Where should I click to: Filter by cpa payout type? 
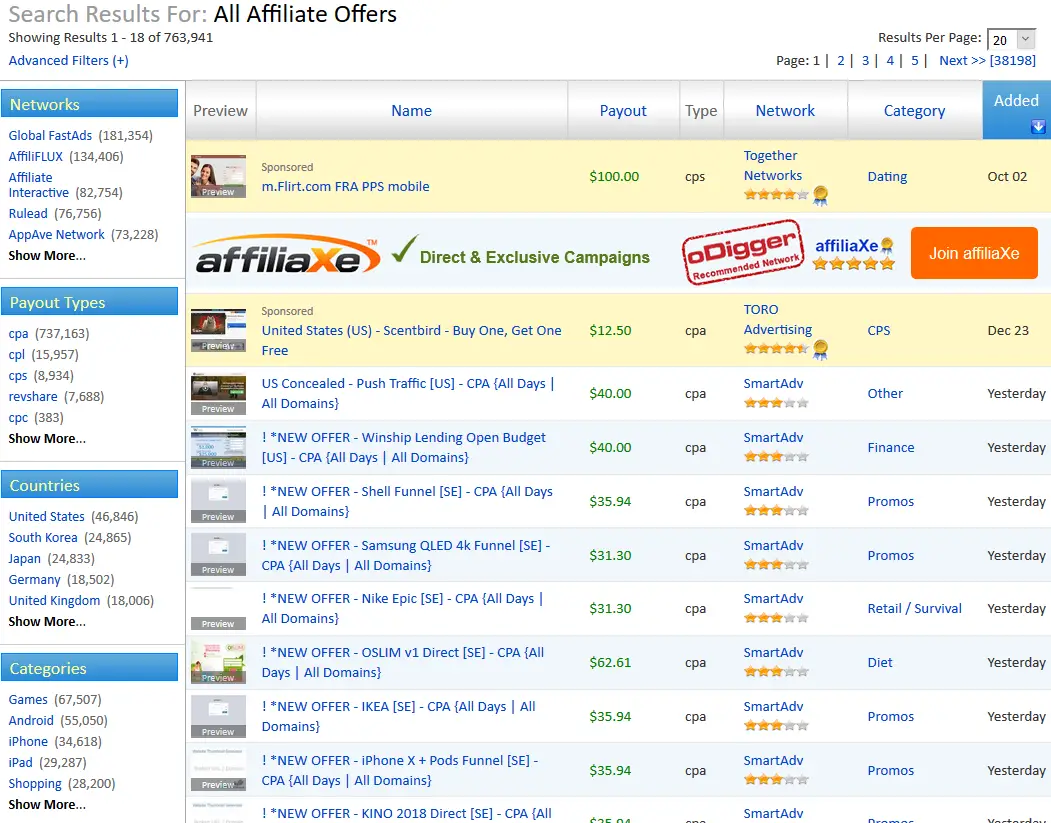coord(18,334)
